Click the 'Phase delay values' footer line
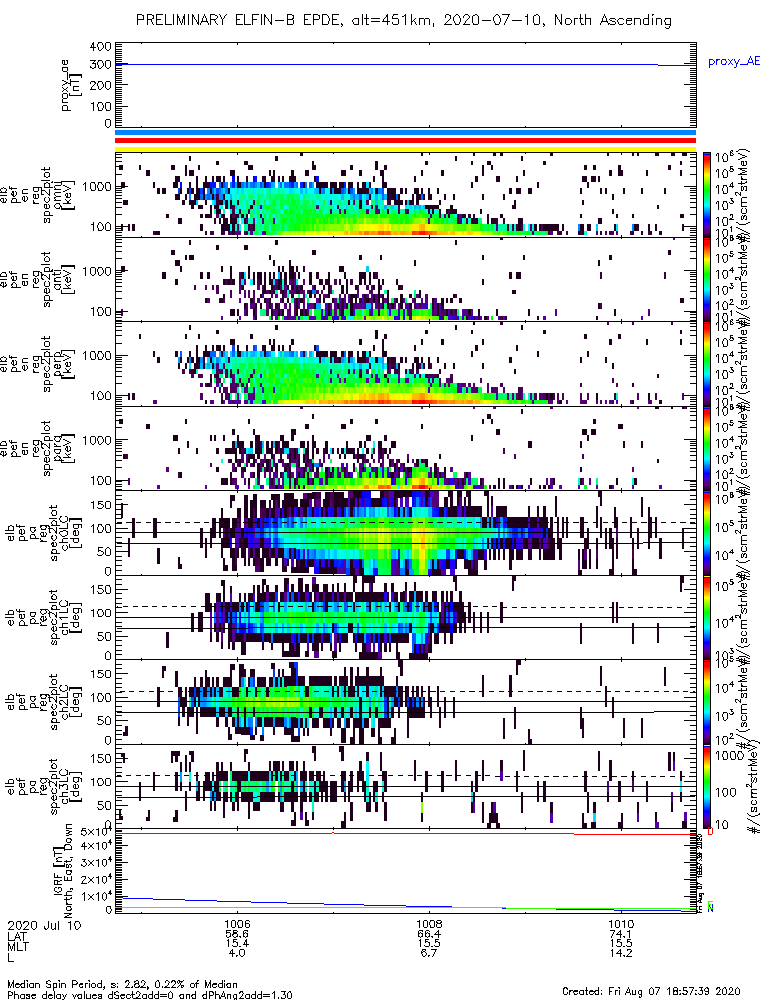The image size is (775, 1000). click(x=150, y=995)
